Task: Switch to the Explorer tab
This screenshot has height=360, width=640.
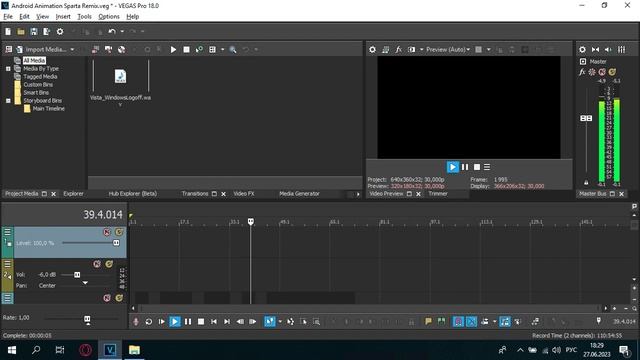Action: point(73,193)
